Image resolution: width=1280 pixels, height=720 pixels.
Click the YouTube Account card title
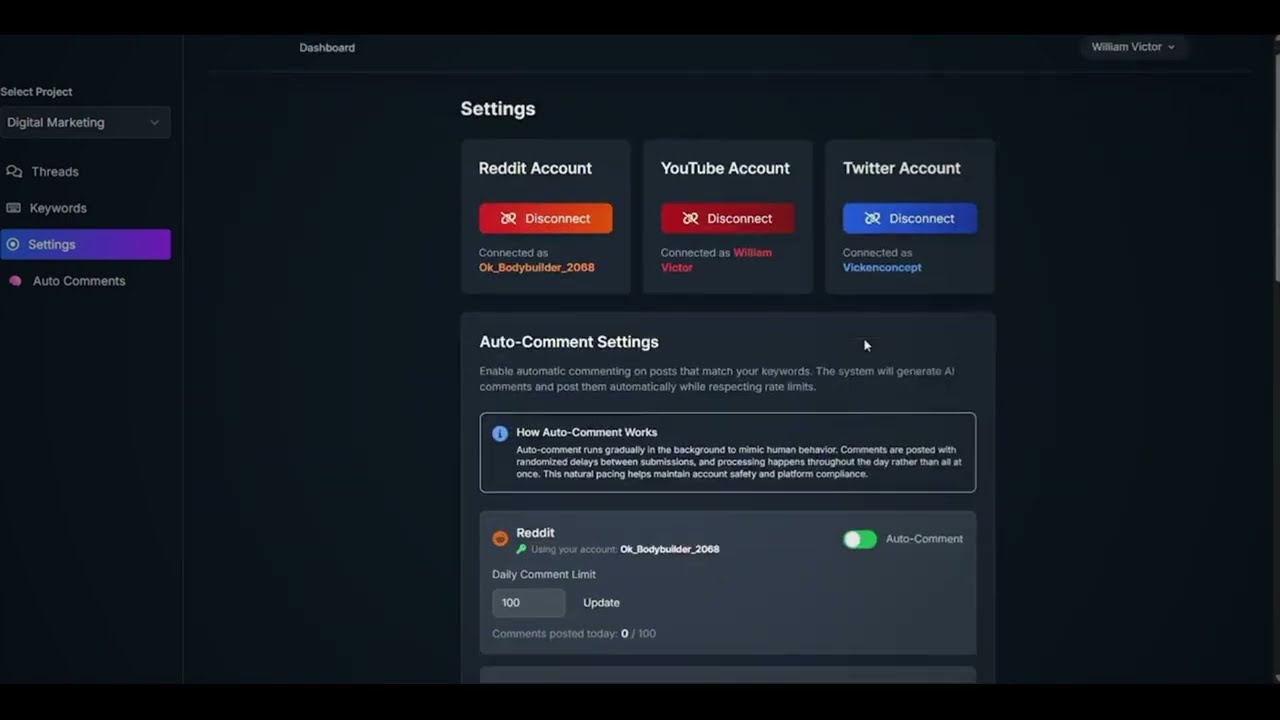pos(725,168)
